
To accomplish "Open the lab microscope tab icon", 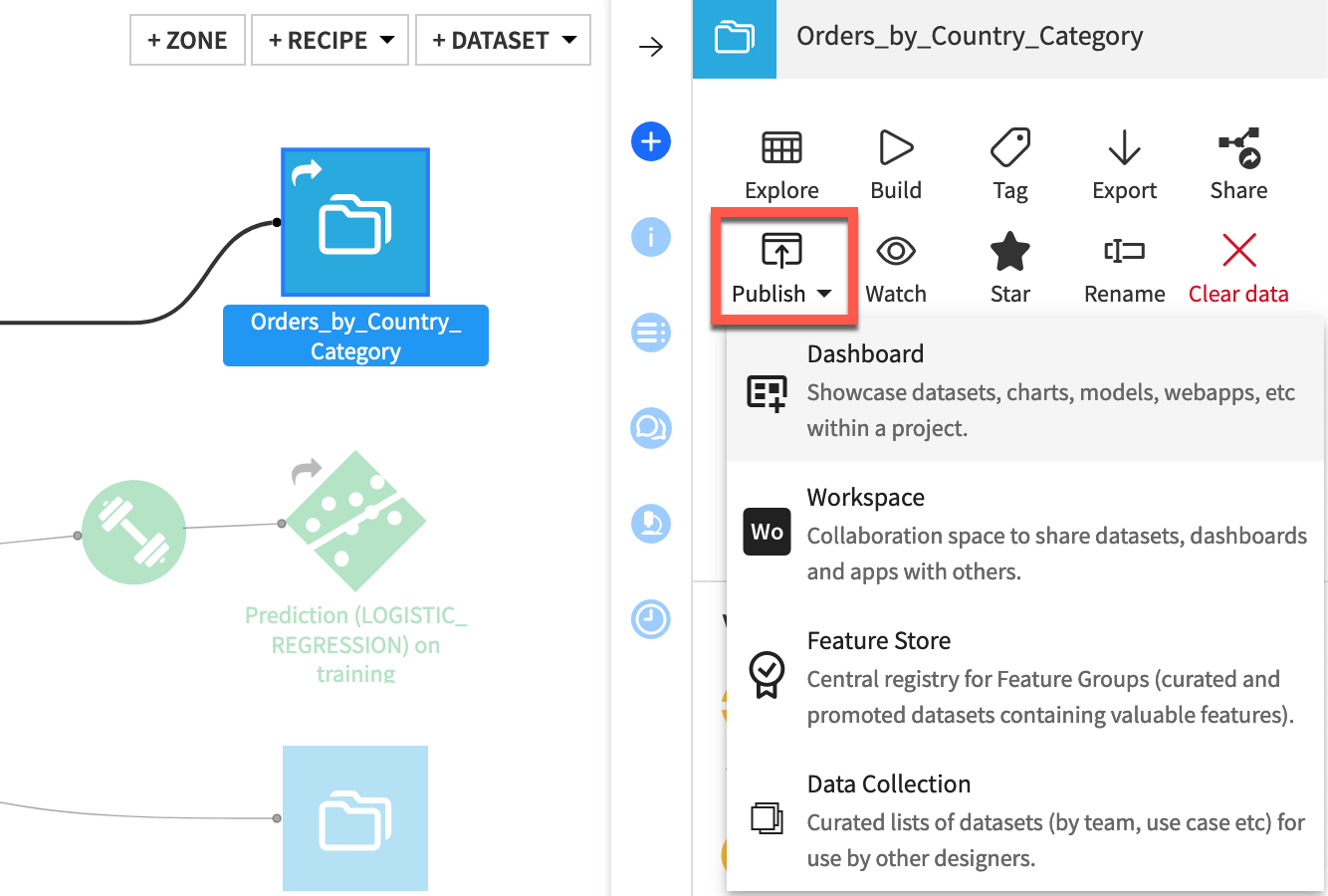I will (651, 524).
